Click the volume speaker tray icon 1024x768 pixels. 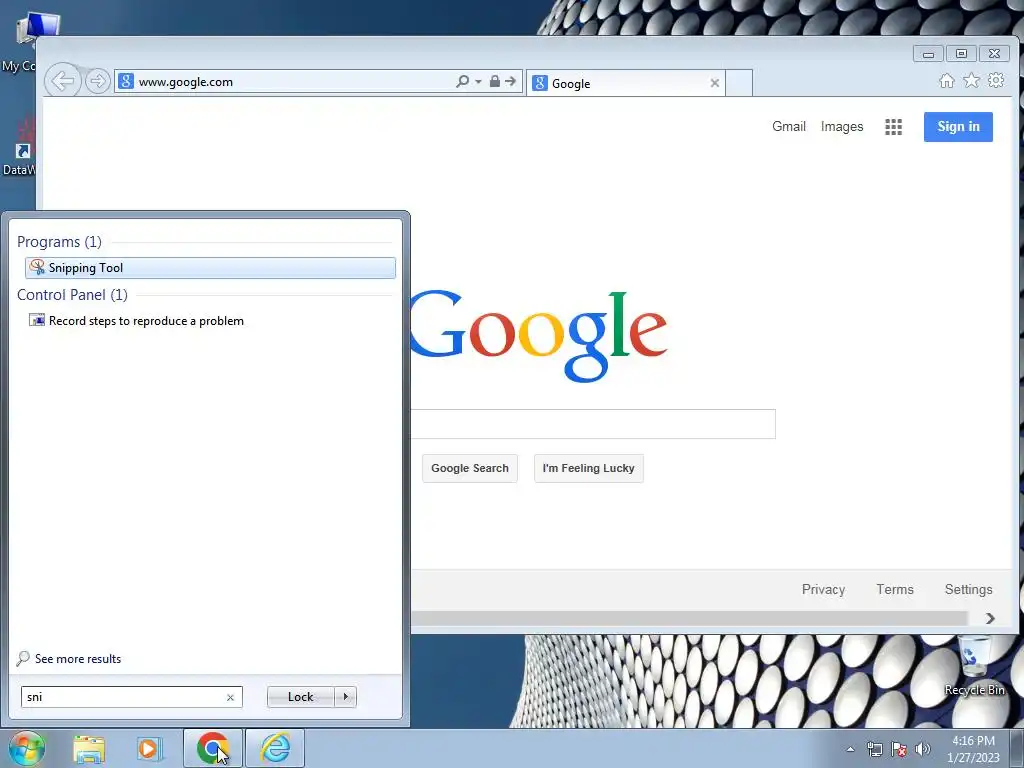[923, 749]
